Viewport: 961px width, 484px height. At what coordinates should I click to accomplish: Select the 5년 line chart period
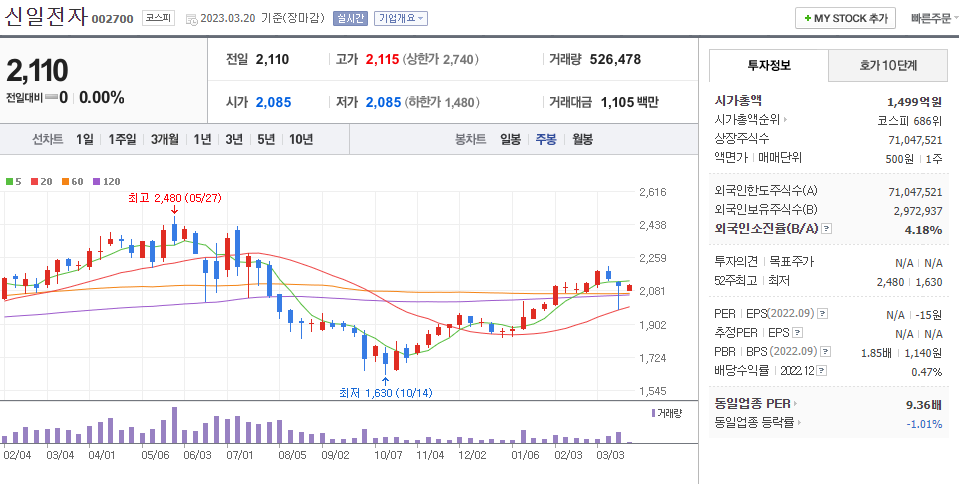(266, 139)
